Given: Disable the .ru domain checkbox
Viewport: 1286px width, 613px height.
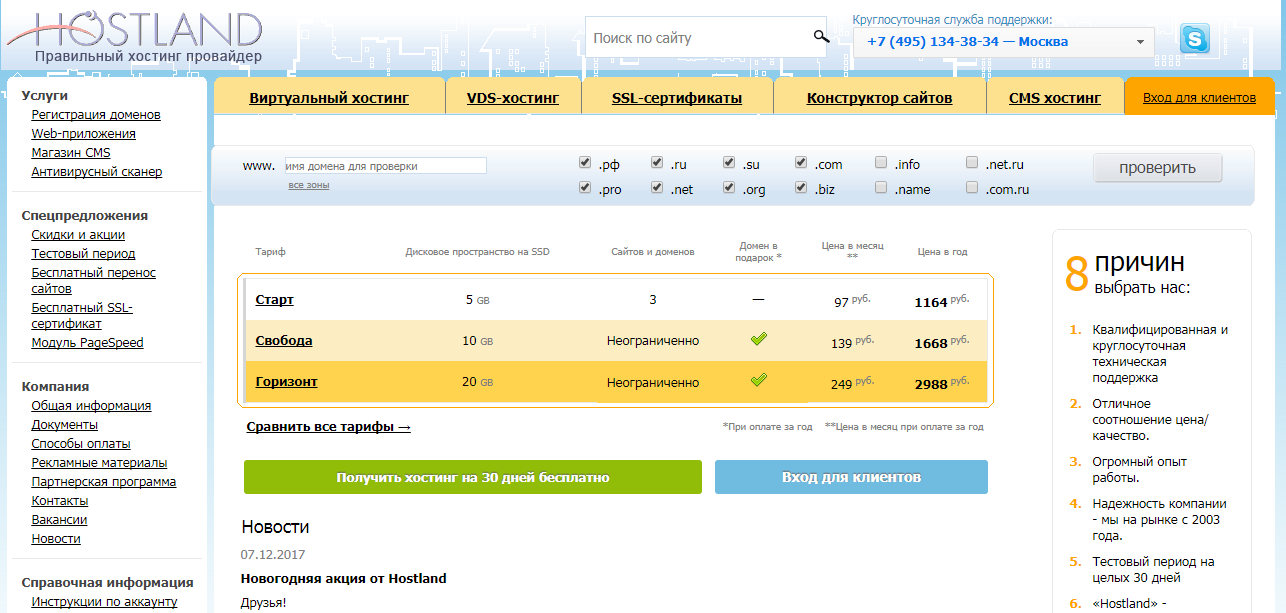Looking at the screenshot, I should [x=657, y=161].
